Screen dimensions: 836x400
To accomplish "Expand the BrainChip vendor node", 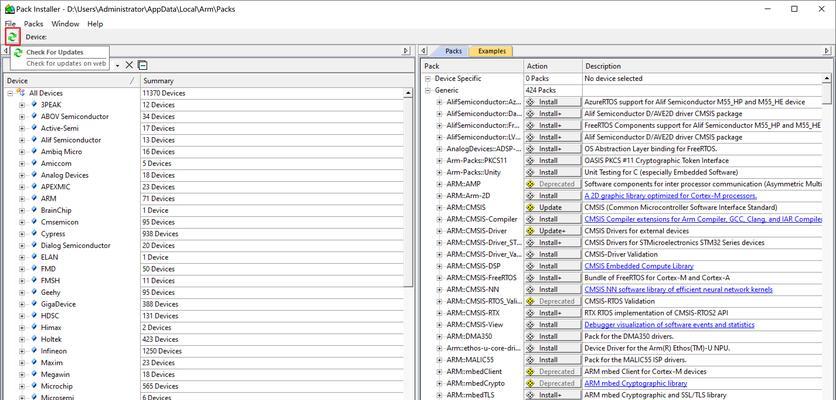I will [x=22, y=211].
